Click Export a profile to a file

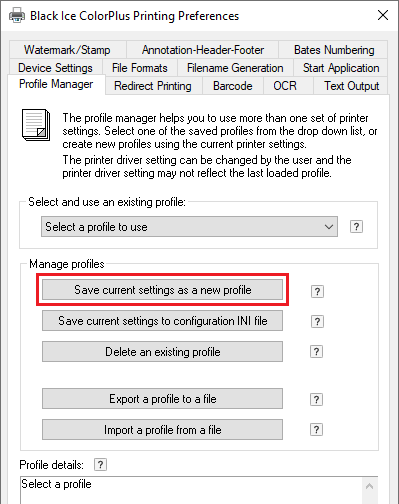point(162,399)
